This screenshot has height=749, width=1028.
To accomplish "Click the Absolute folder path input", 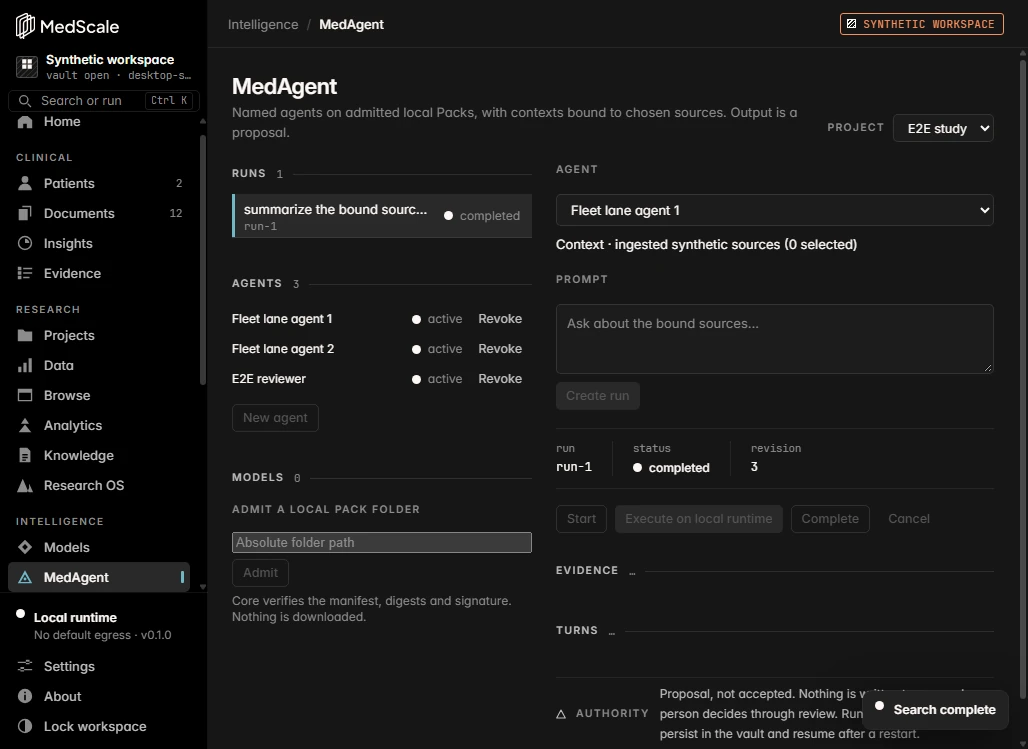I will pyautogui.click(x=382, y=542).
